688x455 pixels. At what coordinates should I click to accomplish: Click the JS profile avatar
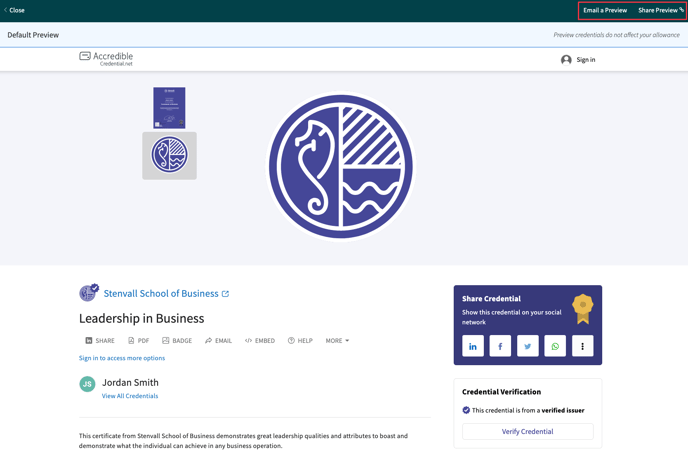click(88, 384)
